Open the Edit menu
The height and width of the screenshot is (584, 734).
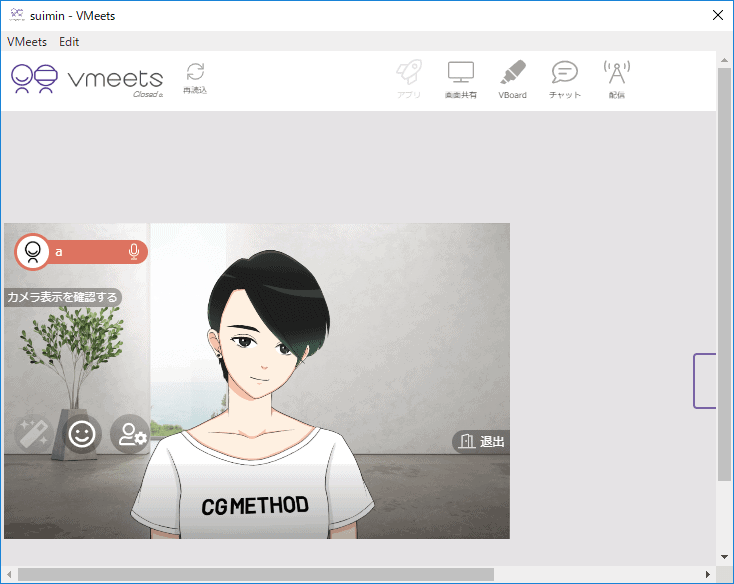[x=69, y=42]
